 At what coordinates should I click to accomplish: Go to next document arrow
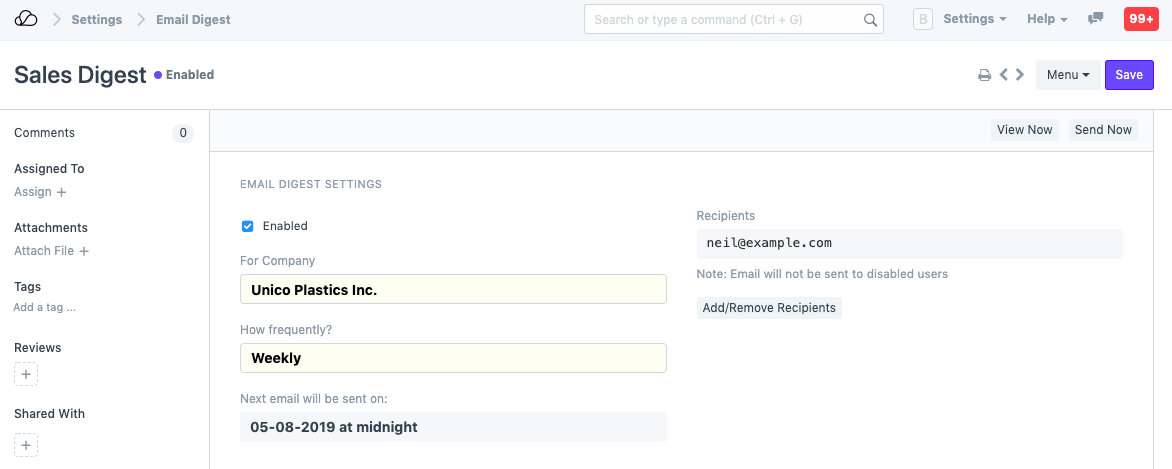point(1020,75)
